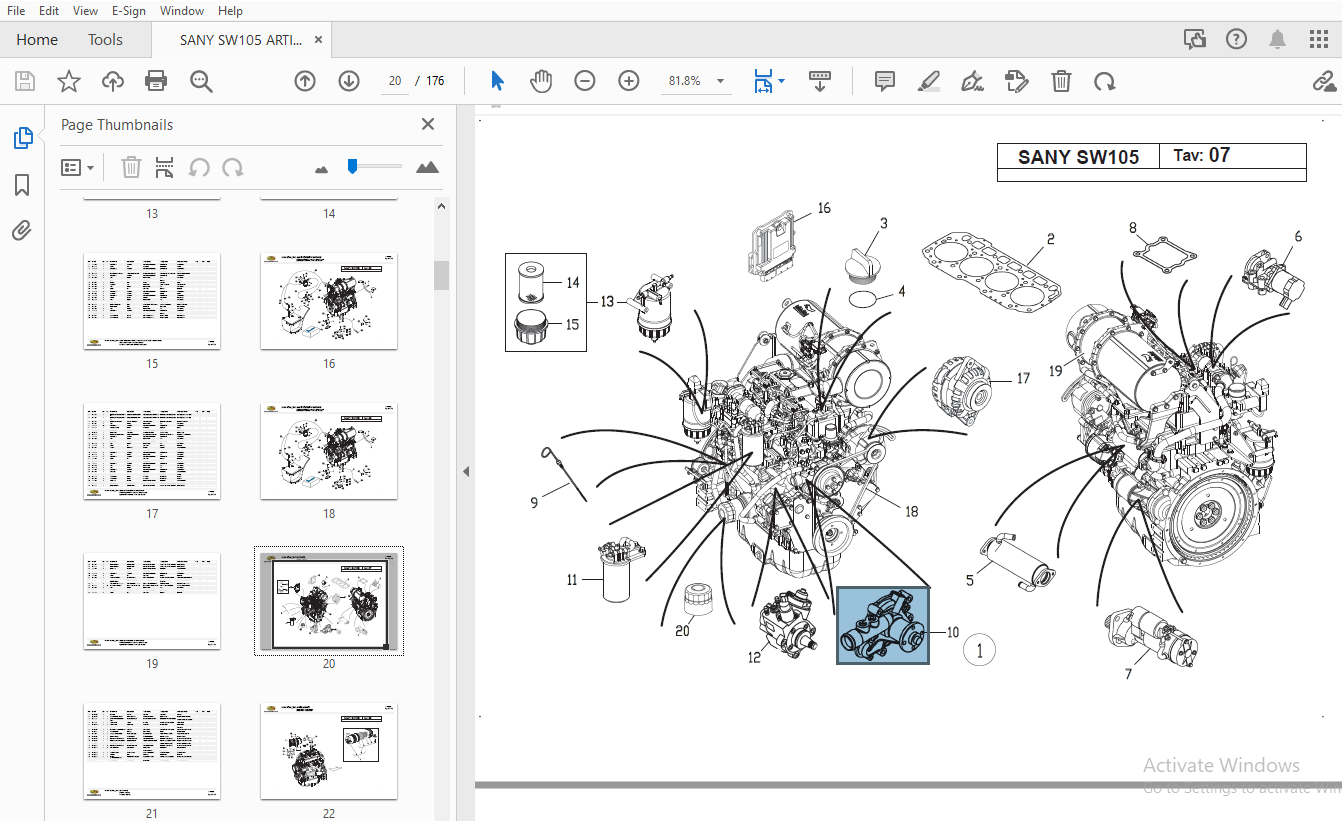Toggle the scrolling mode keyboard icon
This screenshot has width=1342, height=821.
tap(820, 81)
